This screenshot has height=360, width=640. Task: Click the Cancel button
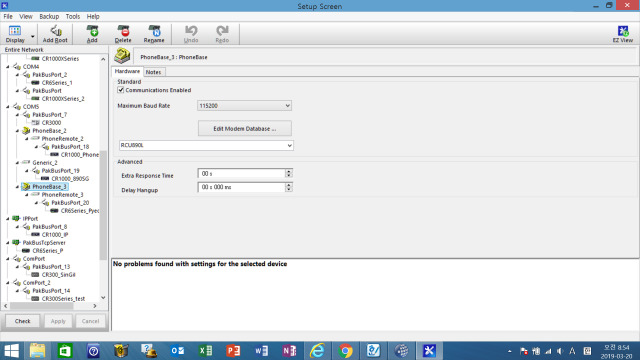90,321
